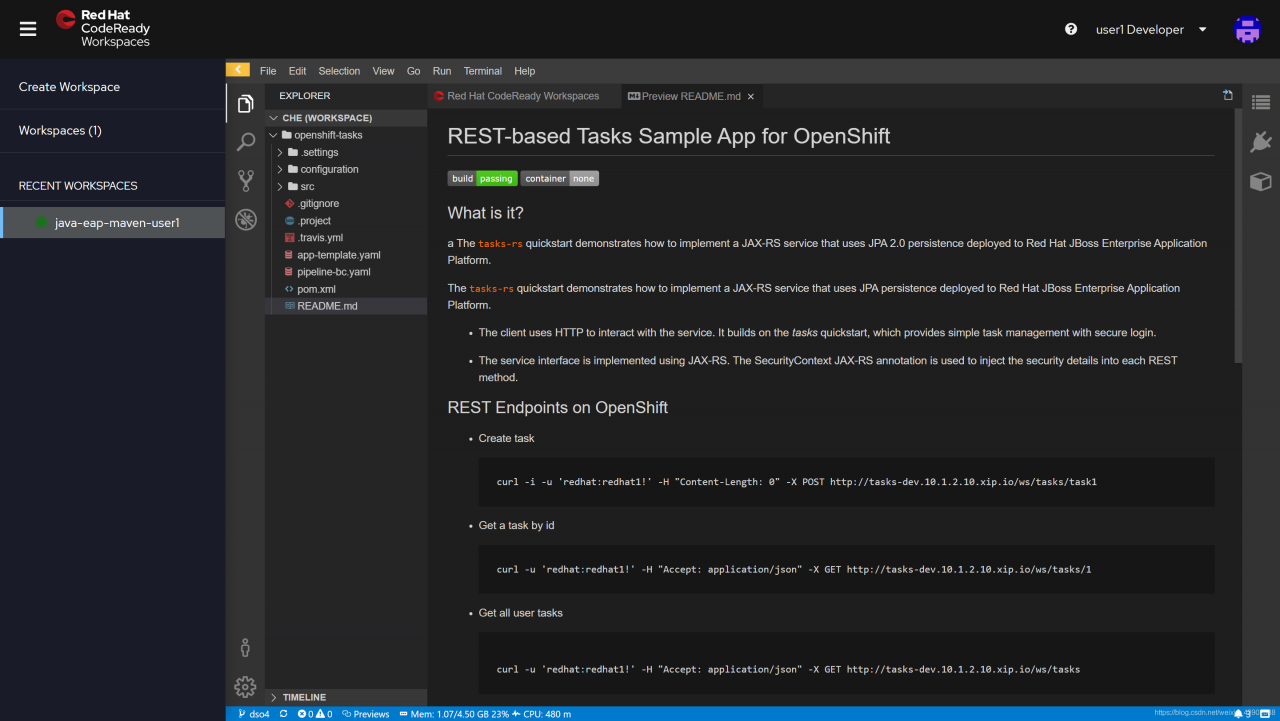The width and height of the screenshot is (1280, 721).
Task: Open the Run menu
Action: [442, 71]
